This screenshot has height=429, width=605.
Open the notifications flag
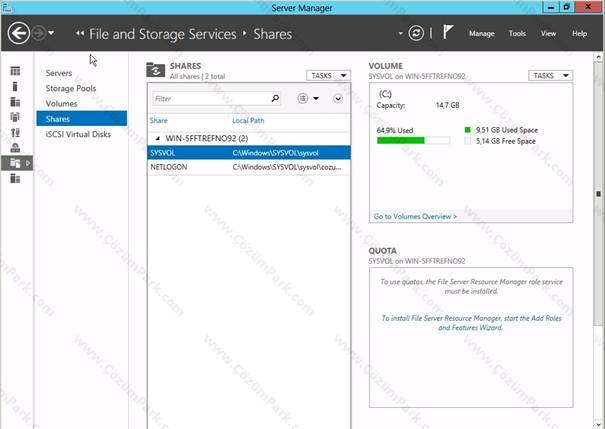tap(447, 32)
